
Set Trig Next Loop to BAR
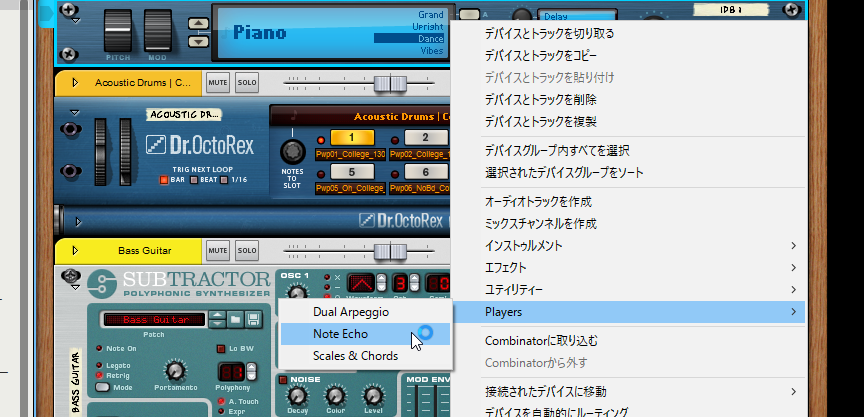click(164, 180)
